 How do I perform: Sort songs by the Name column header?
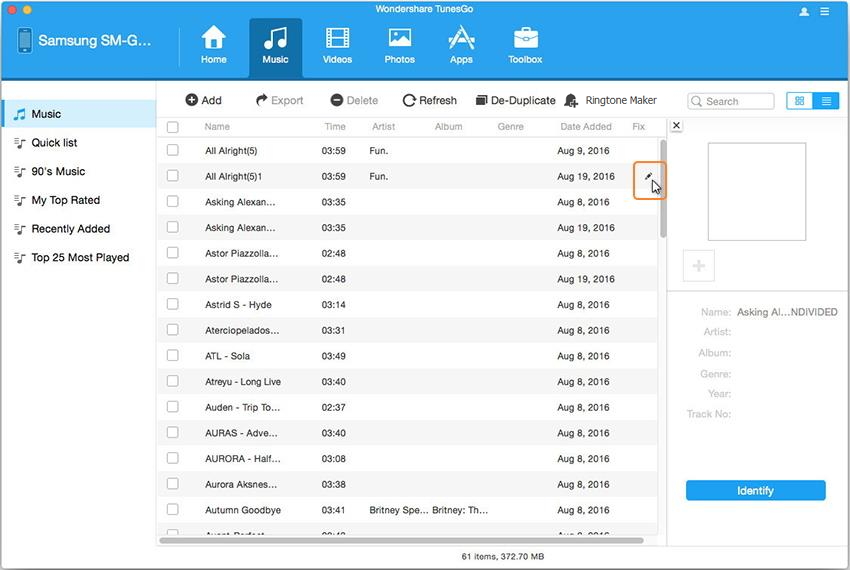click(217, 127)
